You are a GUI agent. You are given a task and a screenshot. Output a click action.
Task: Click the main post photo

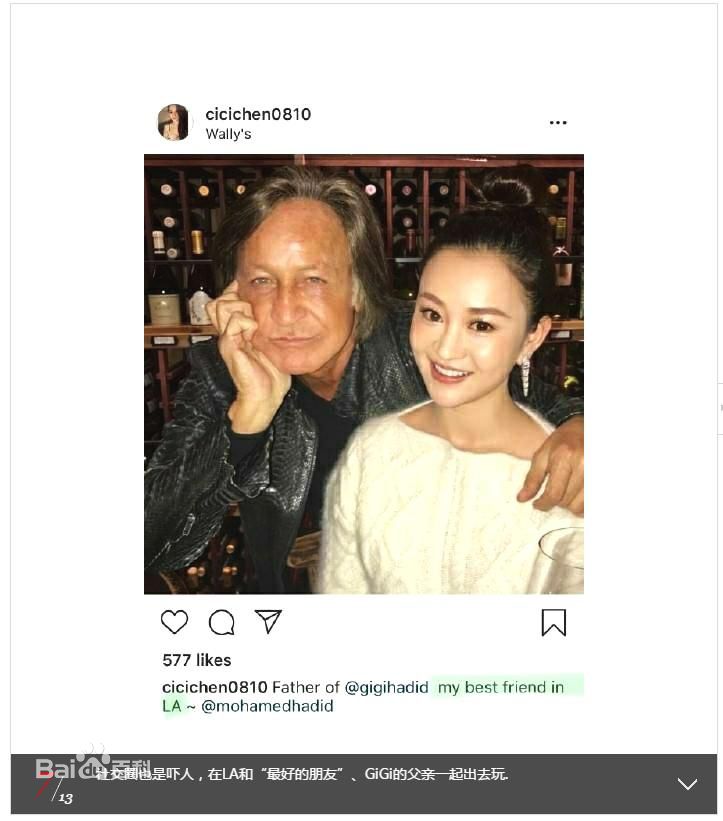click(363, 374)
